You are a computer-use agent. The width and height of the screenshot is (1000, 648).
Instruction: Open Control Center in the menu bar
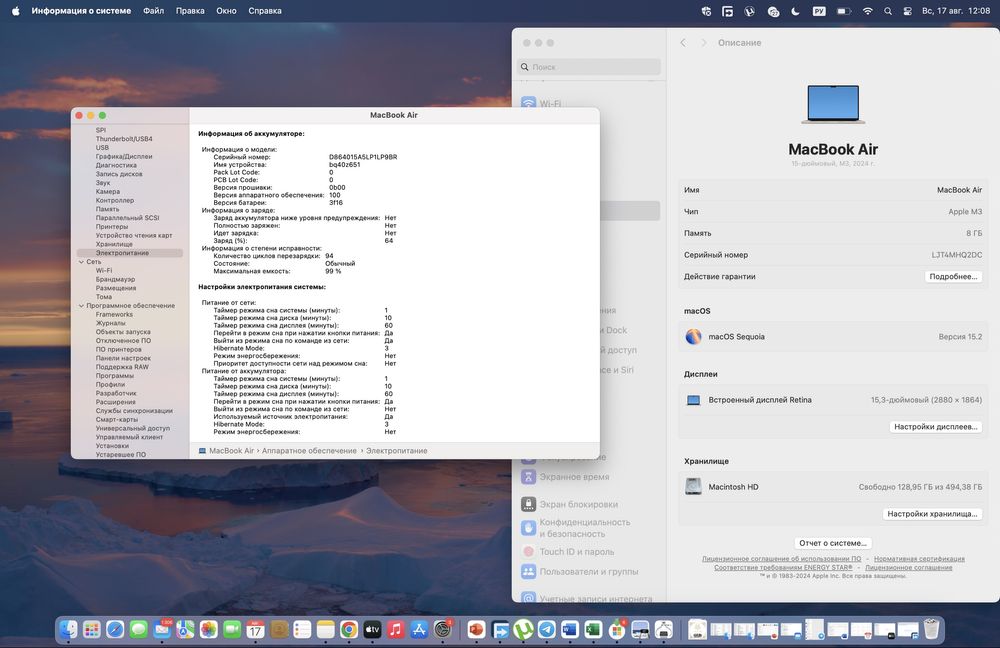coord(908,11)
